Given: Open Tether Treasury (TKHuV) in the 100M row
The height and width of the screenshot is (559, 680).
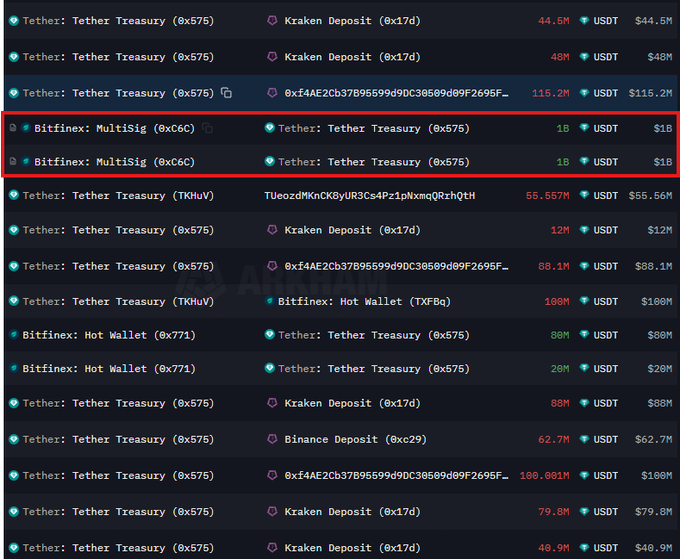Looking at the screenshot, I should [x=118, y=301].
